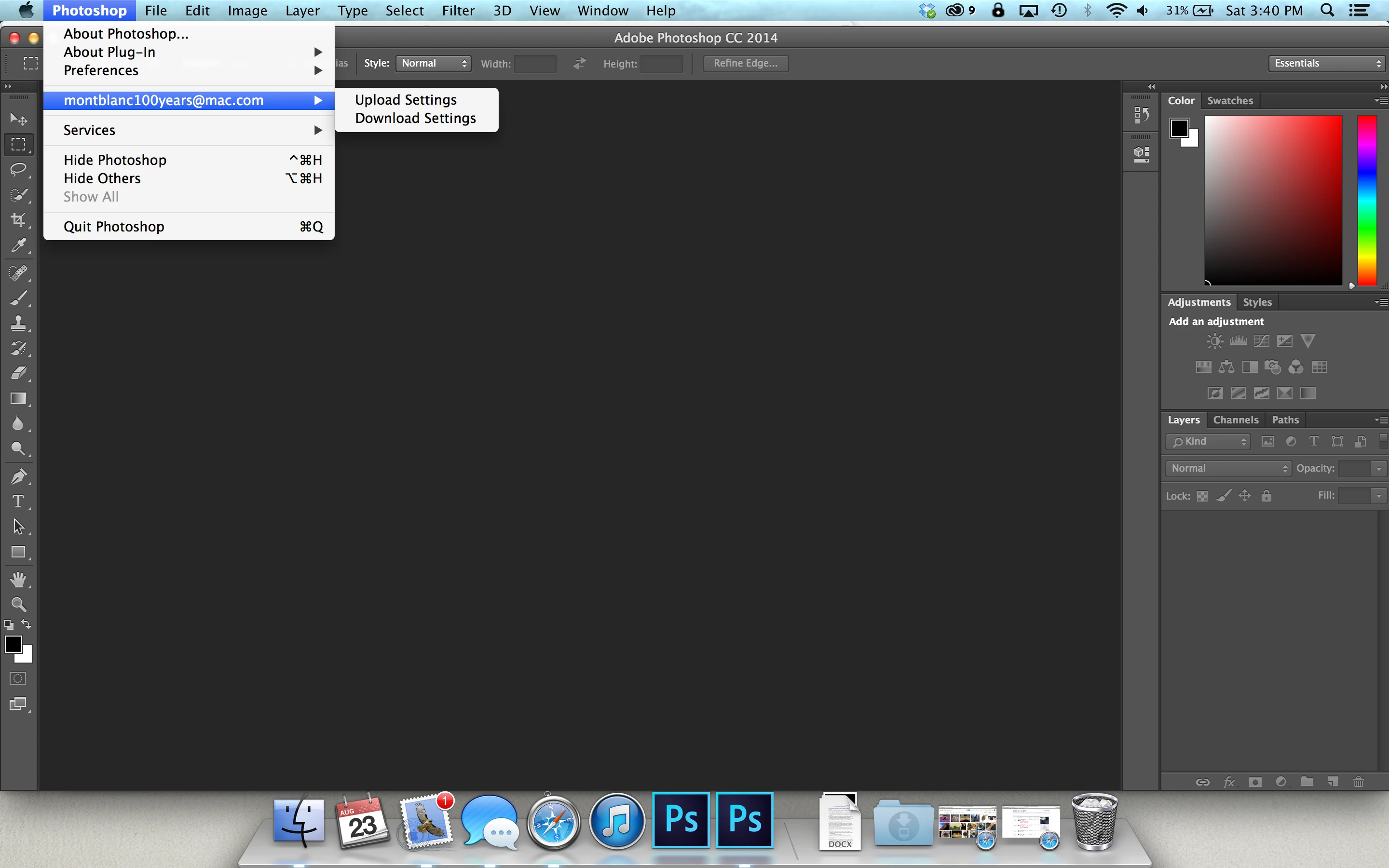Select the Crop tool

click(x=18, y=220)
